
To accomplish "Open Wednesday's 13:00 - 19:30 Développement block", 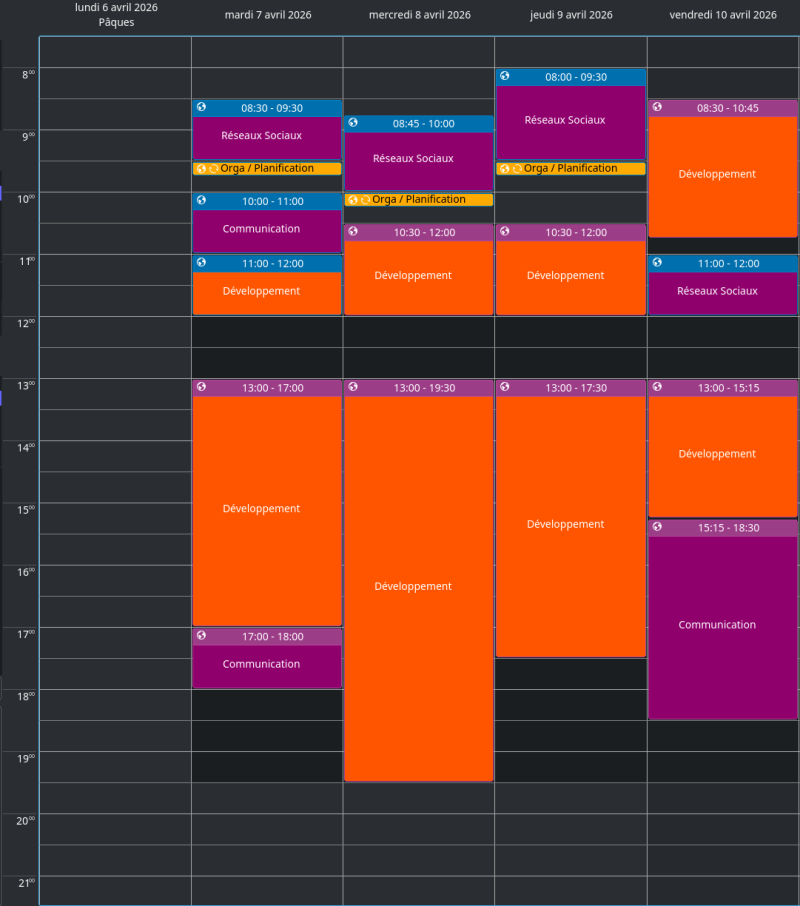I will [x=419, y=581].
